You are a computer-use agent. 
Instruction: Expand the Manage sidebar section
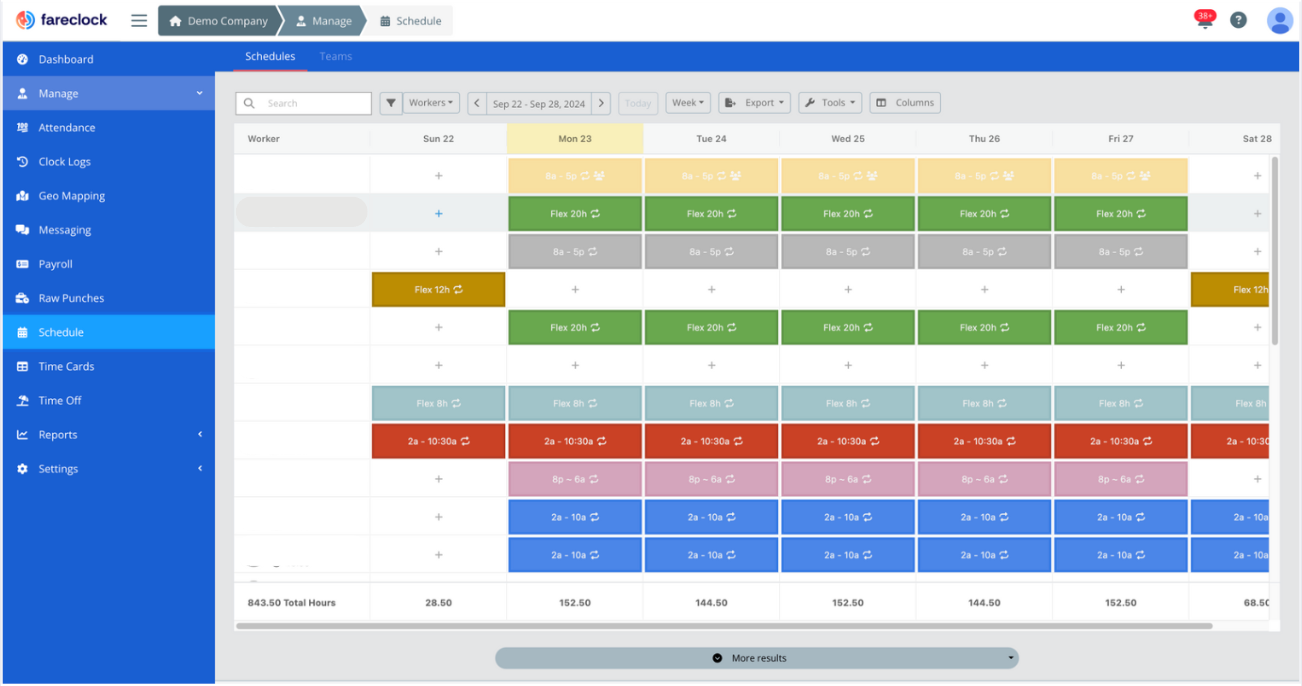[108, 94]
